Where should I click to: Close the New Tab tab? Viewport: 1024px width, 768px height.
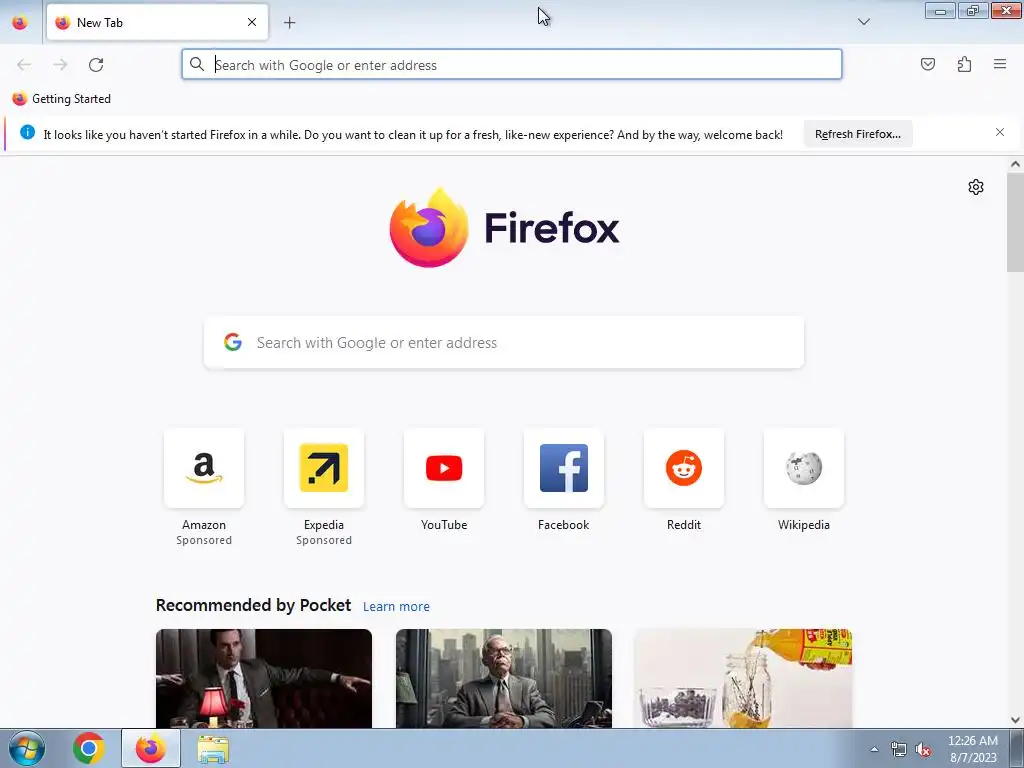(251, 22)
